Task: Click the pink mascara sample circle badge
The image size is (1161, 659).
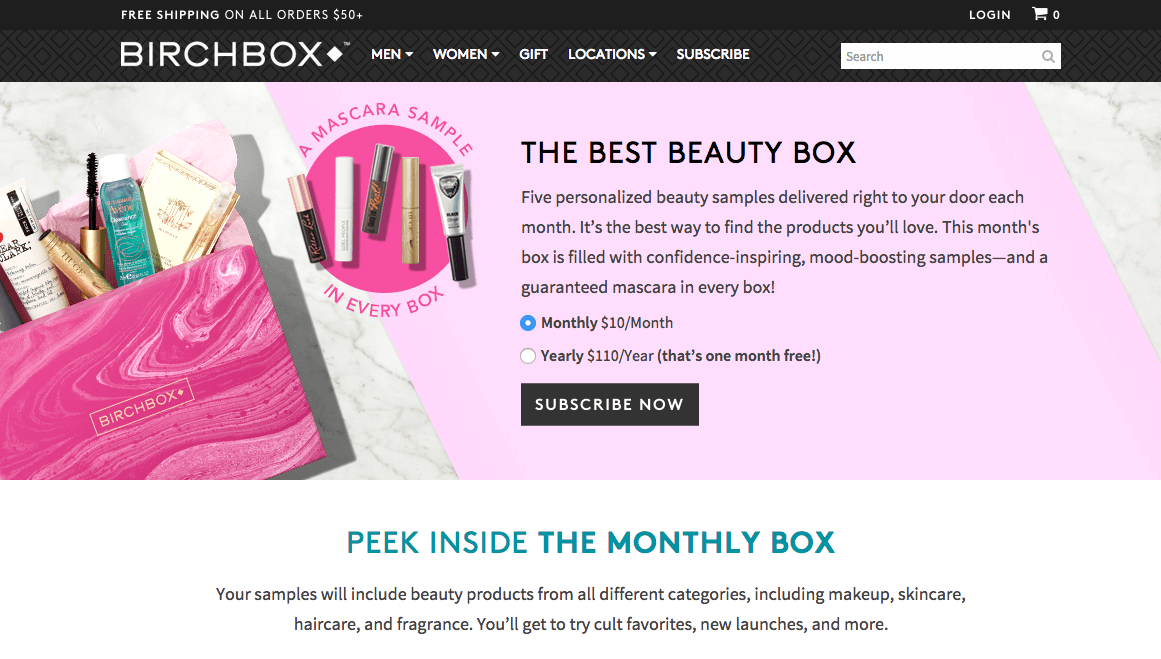Action: 383,208
